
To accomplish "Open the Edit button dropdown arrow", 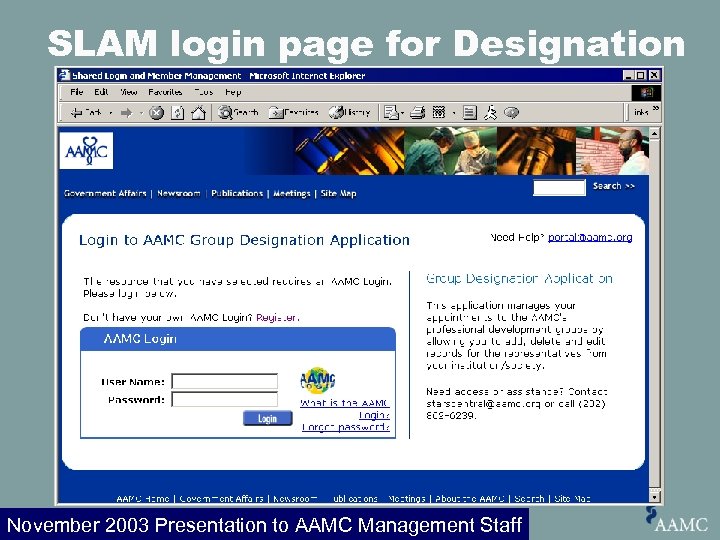I will [454, 113].
